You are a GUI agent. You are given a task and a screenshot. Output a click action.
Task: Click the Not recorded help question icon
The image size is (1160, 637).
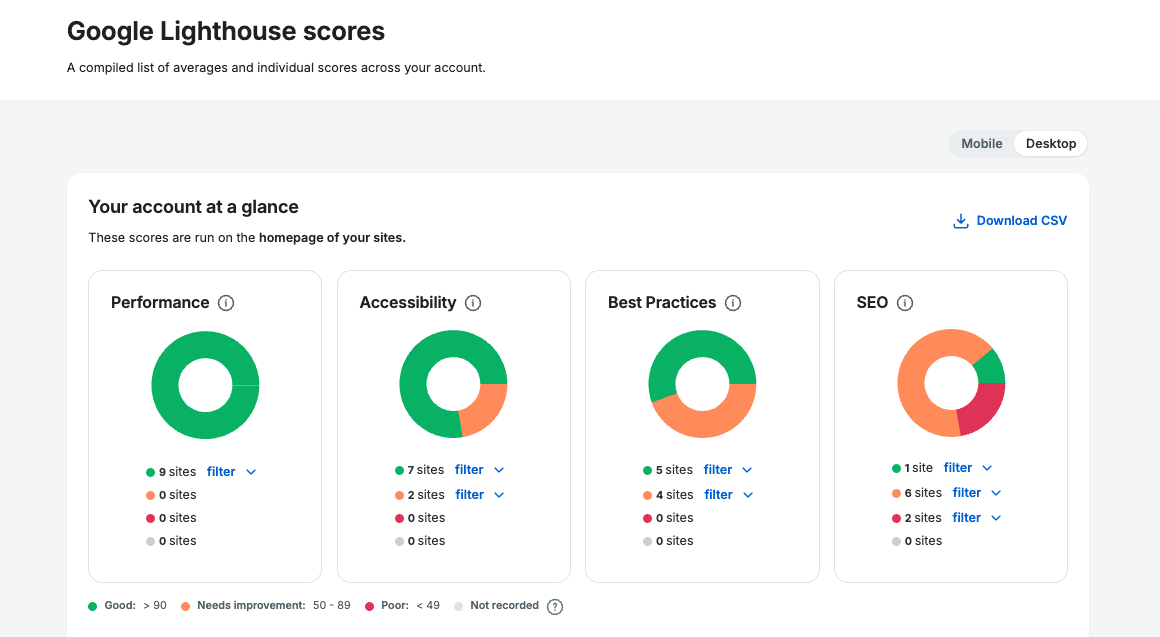click(555, 606)
